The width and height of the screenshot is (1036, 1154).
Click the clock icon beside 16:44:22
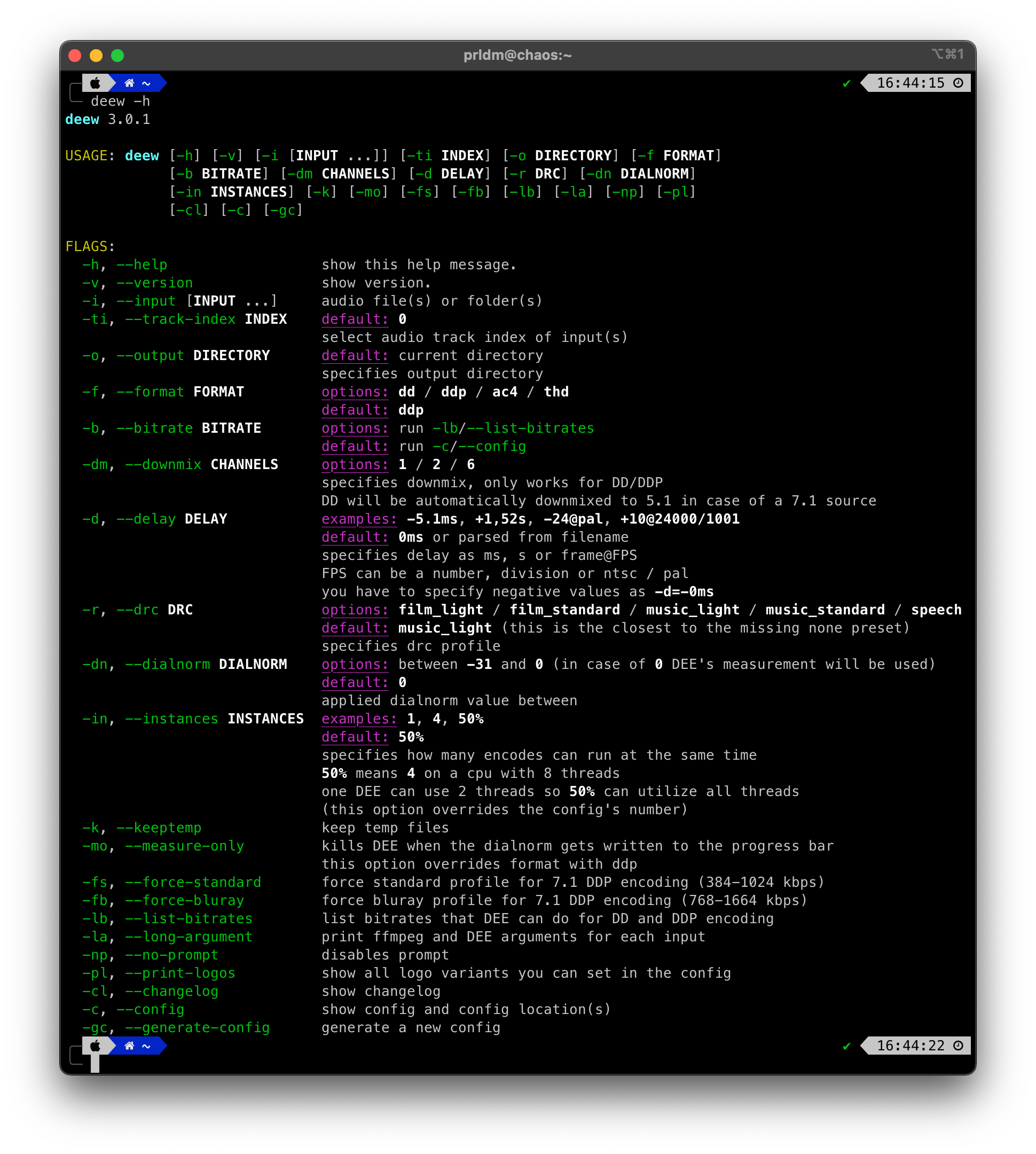click(958, 1045)
